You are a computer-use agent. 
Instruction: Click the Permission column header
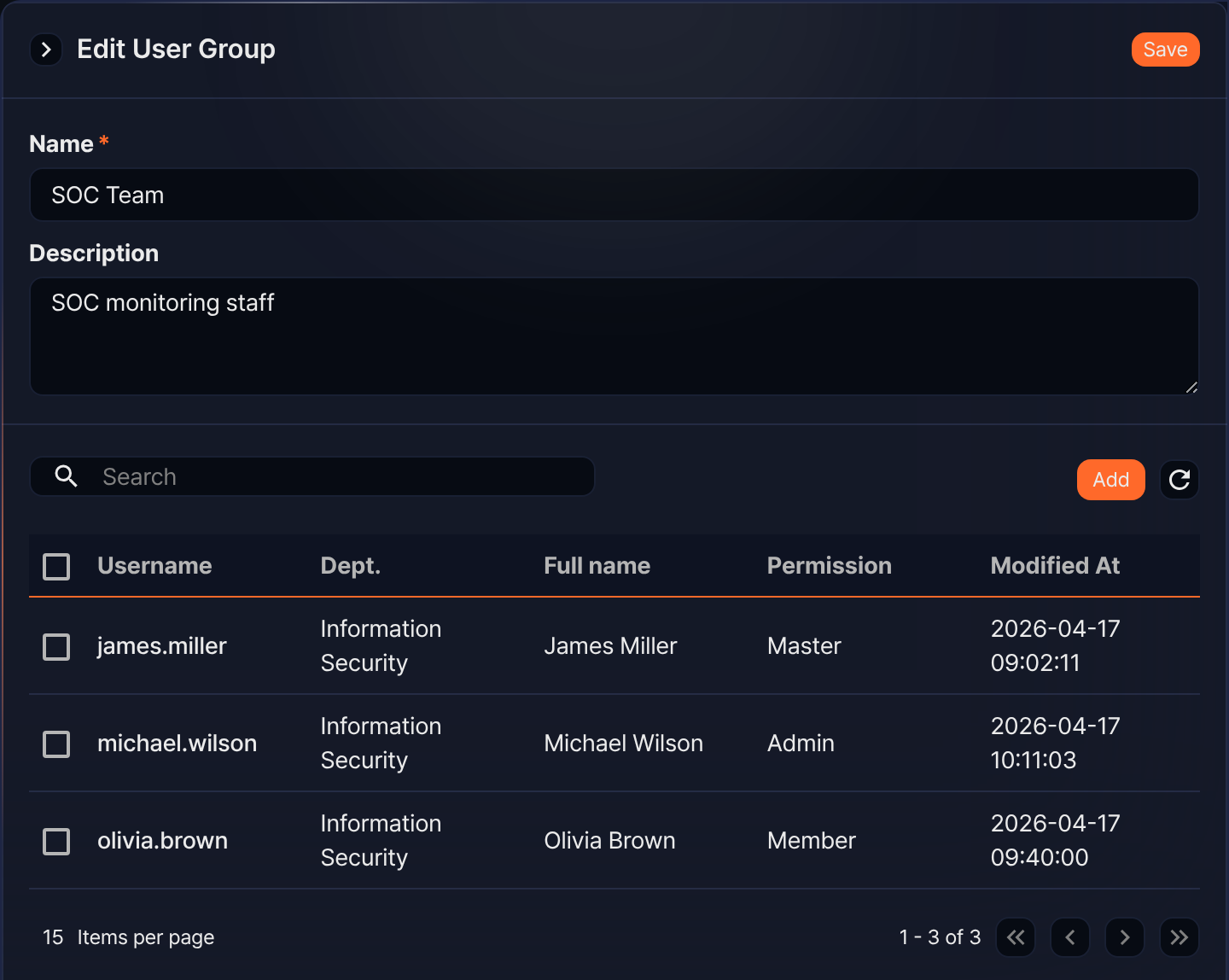click(830, 565)
